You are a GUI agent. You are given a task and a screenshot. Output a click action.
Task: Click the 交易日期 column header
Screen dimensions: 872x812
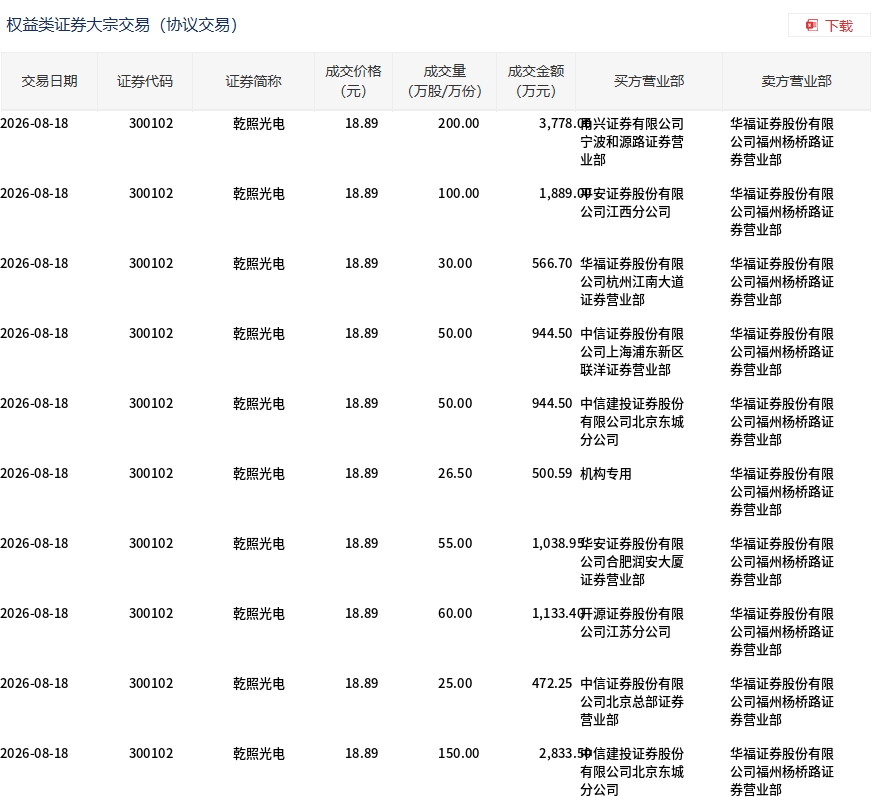[49, 81]
